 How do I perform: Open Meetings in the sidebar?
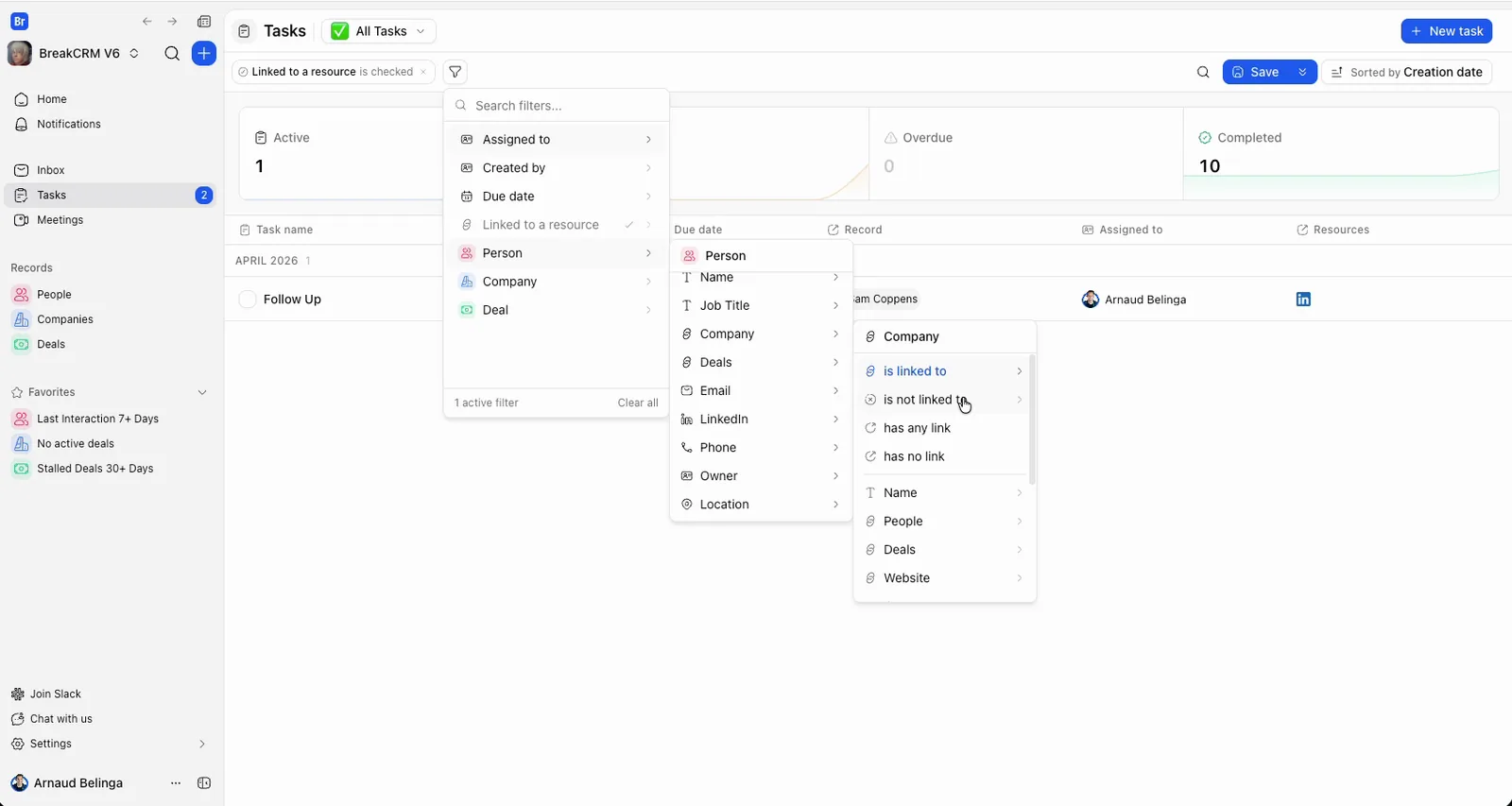point(111,220)
